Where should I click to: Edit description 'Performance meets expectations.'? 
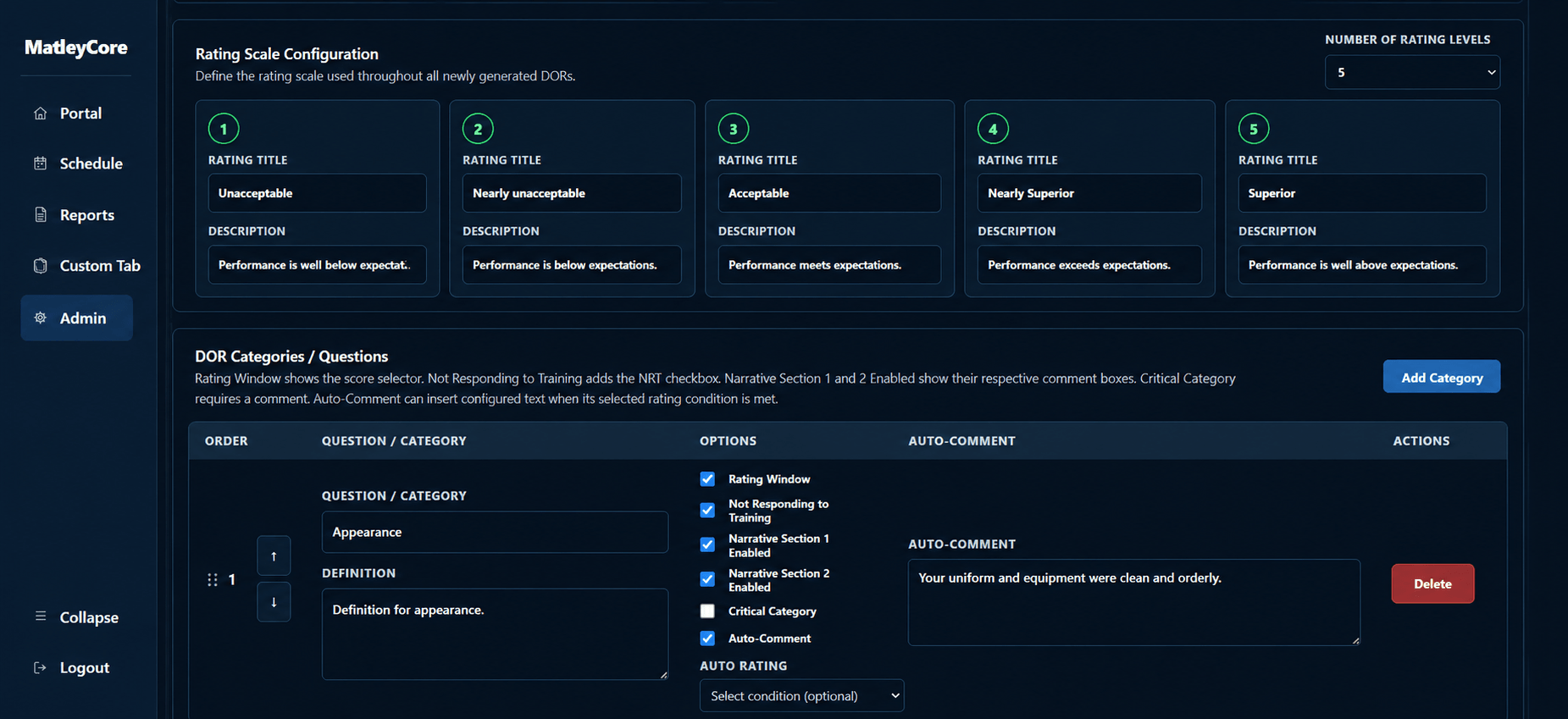coord(829,265)
